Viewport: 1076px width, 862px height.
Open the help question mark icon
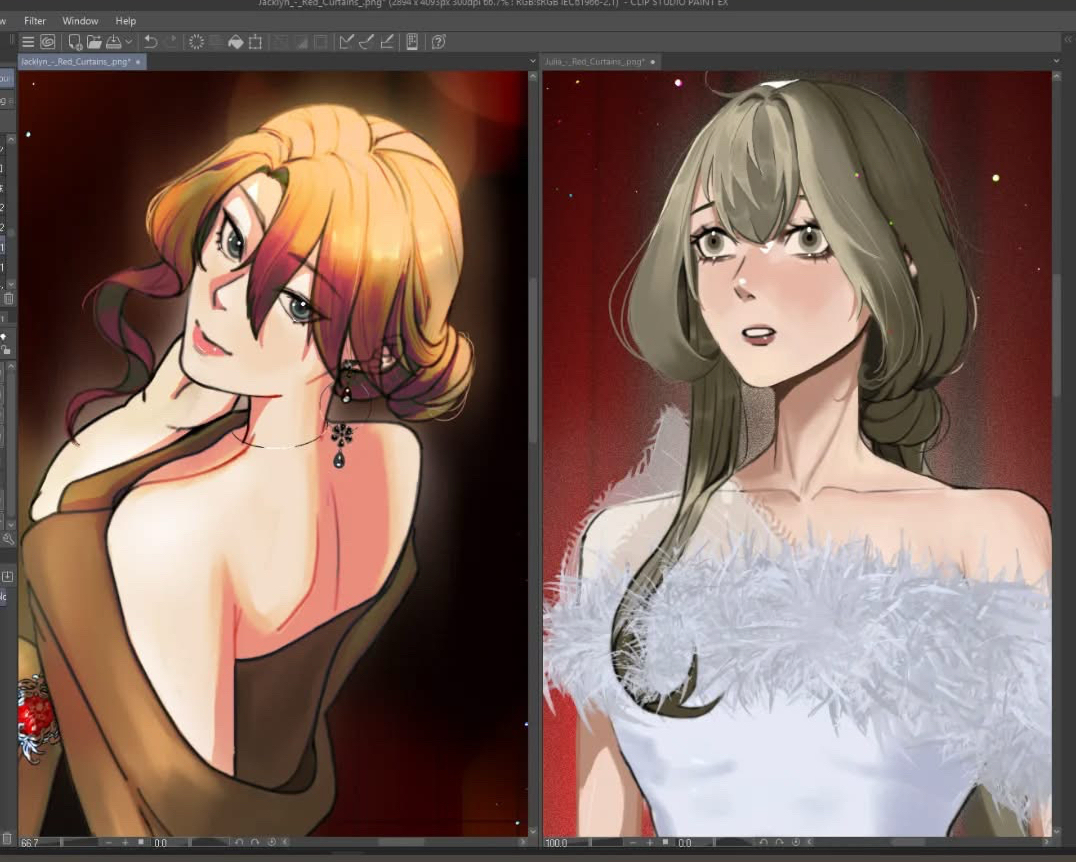tap(438, 42)
